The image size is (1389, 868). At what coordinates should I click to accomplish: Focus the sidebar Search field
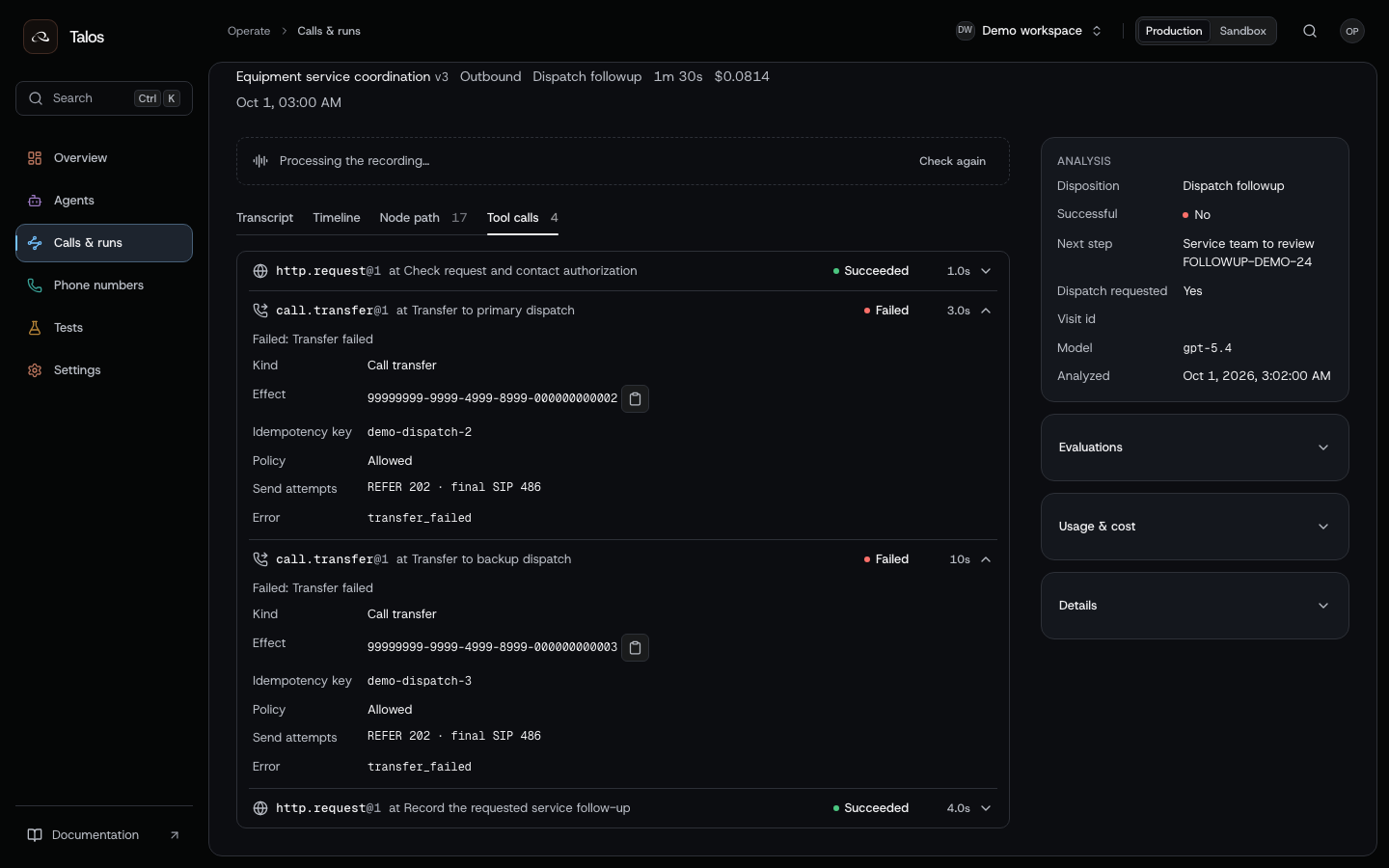click(104, 98)
